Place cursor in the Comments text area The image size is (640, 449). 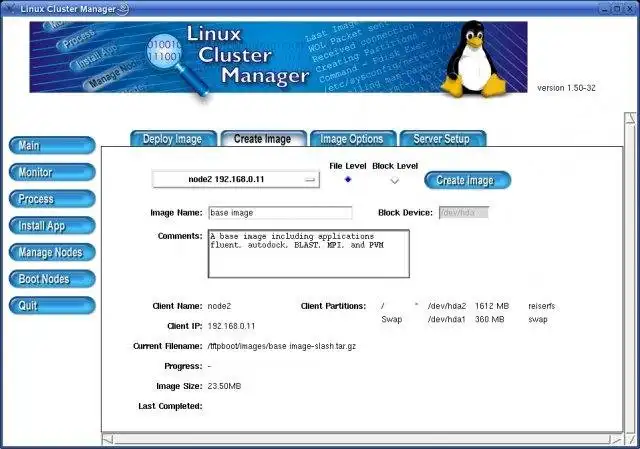pos(309,253)
